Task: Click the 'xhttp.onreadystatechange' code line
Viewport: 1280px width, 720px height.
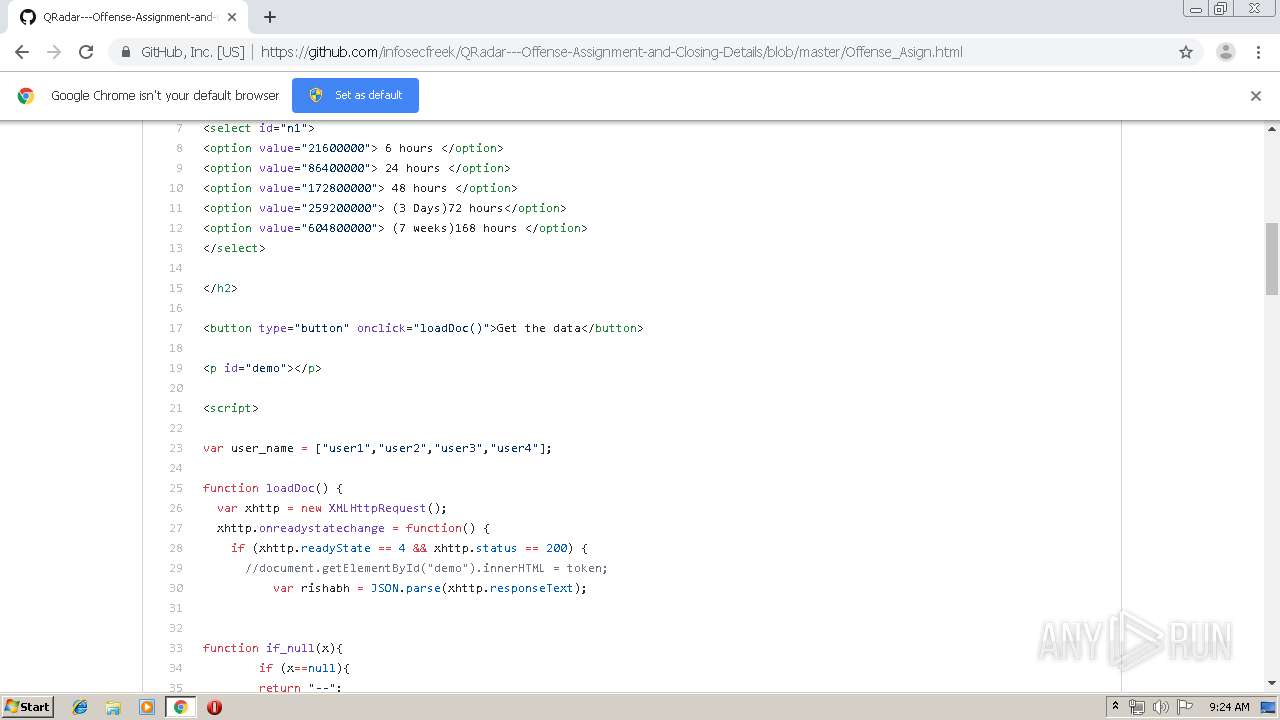Action: [353, 528]
